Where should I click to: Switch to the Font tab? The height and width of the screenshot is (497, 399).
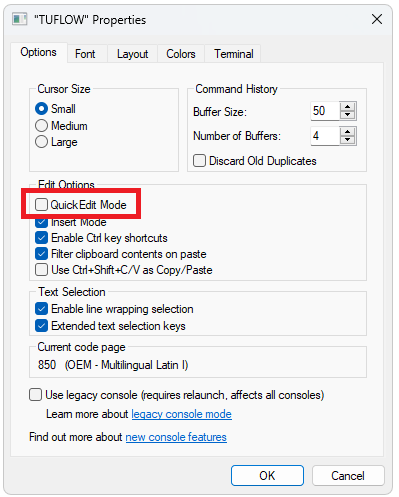point(85,54)
